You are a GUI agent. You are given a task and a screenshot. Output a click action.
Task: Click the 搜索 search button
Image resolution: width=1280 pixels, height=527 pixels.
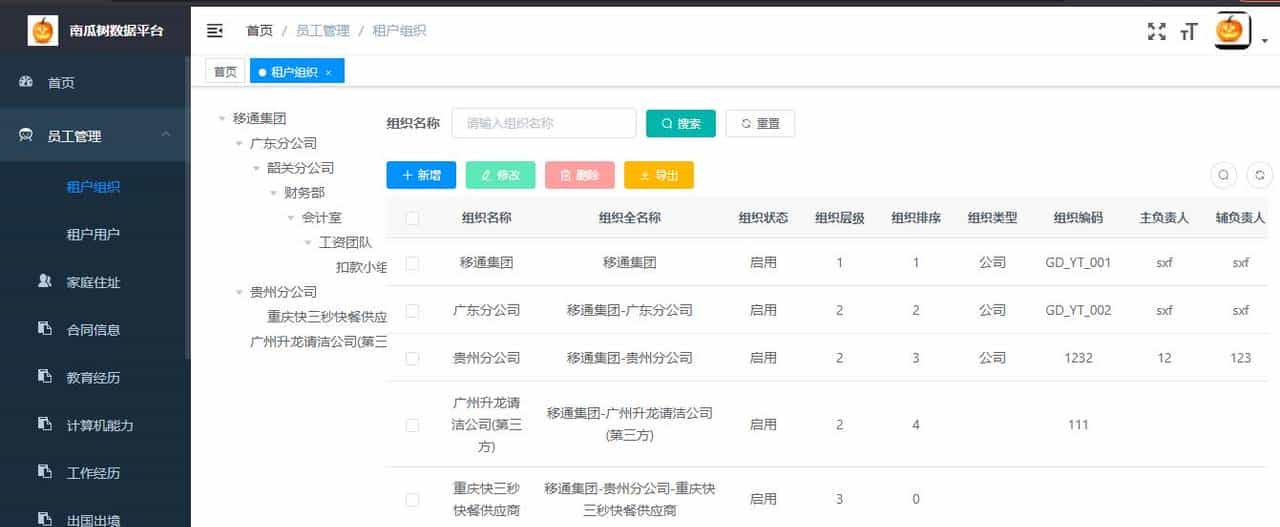[x=681, y=124]
